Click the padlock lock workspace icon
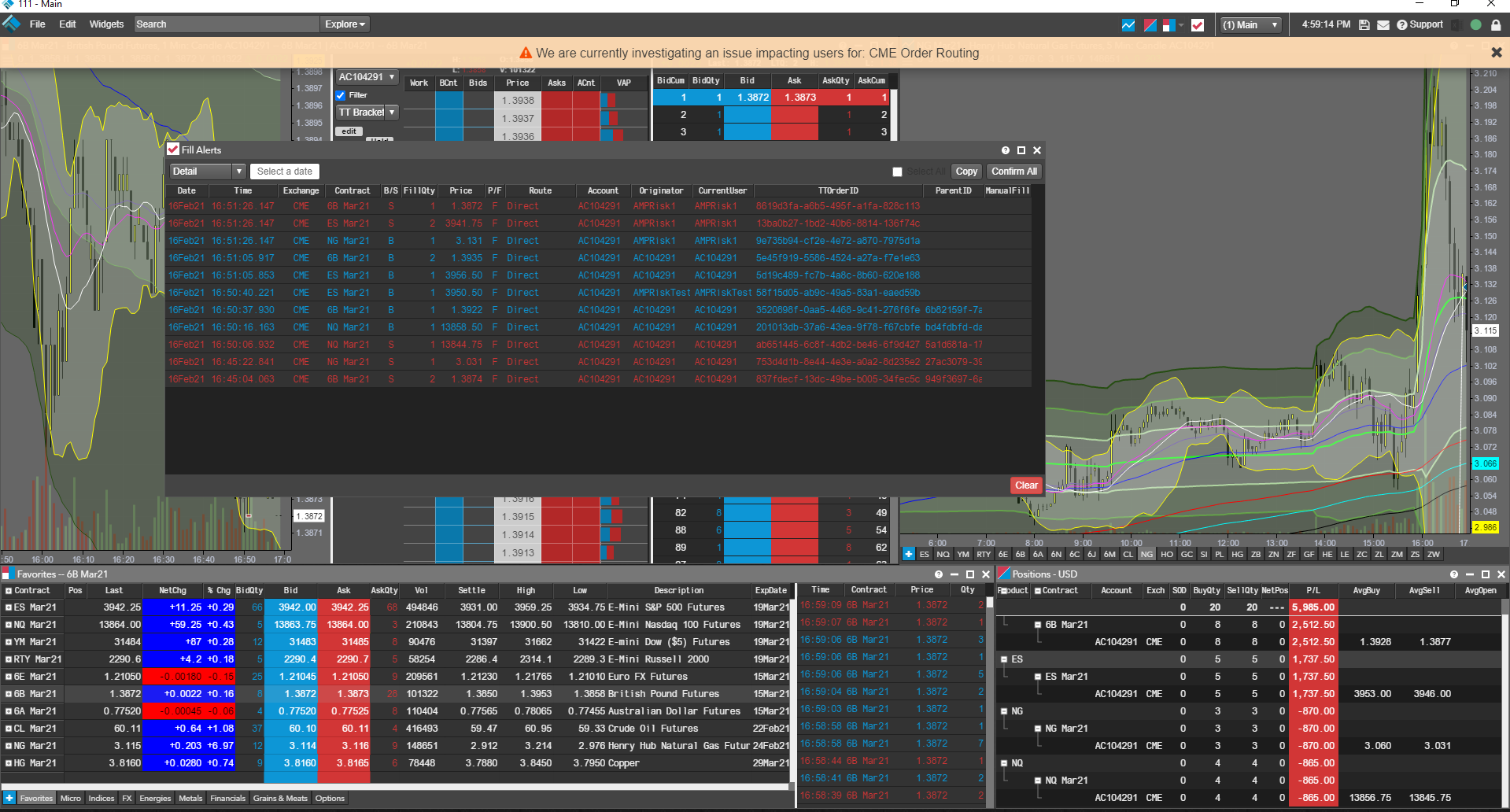The height and width of the screenshot is (812, 1510). tap(1496, 25)
